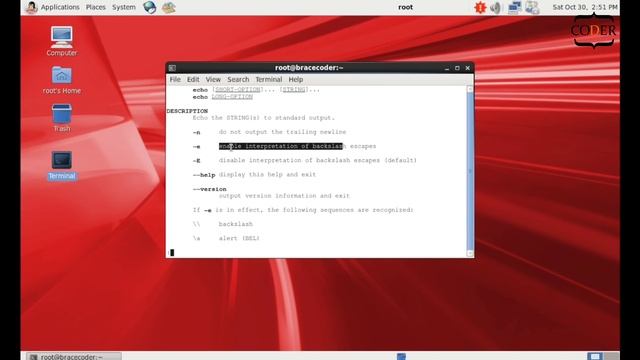Click the underlined LONG-OPTION text
Image resolution: width=640 pixels, height=360 pixels.
pyautogui.click(x=232, y=97)
